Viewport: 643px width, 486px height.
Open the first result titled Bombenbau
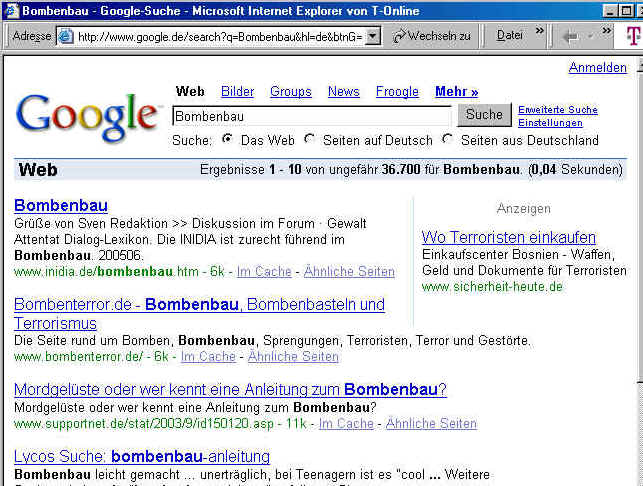(61, 205)
